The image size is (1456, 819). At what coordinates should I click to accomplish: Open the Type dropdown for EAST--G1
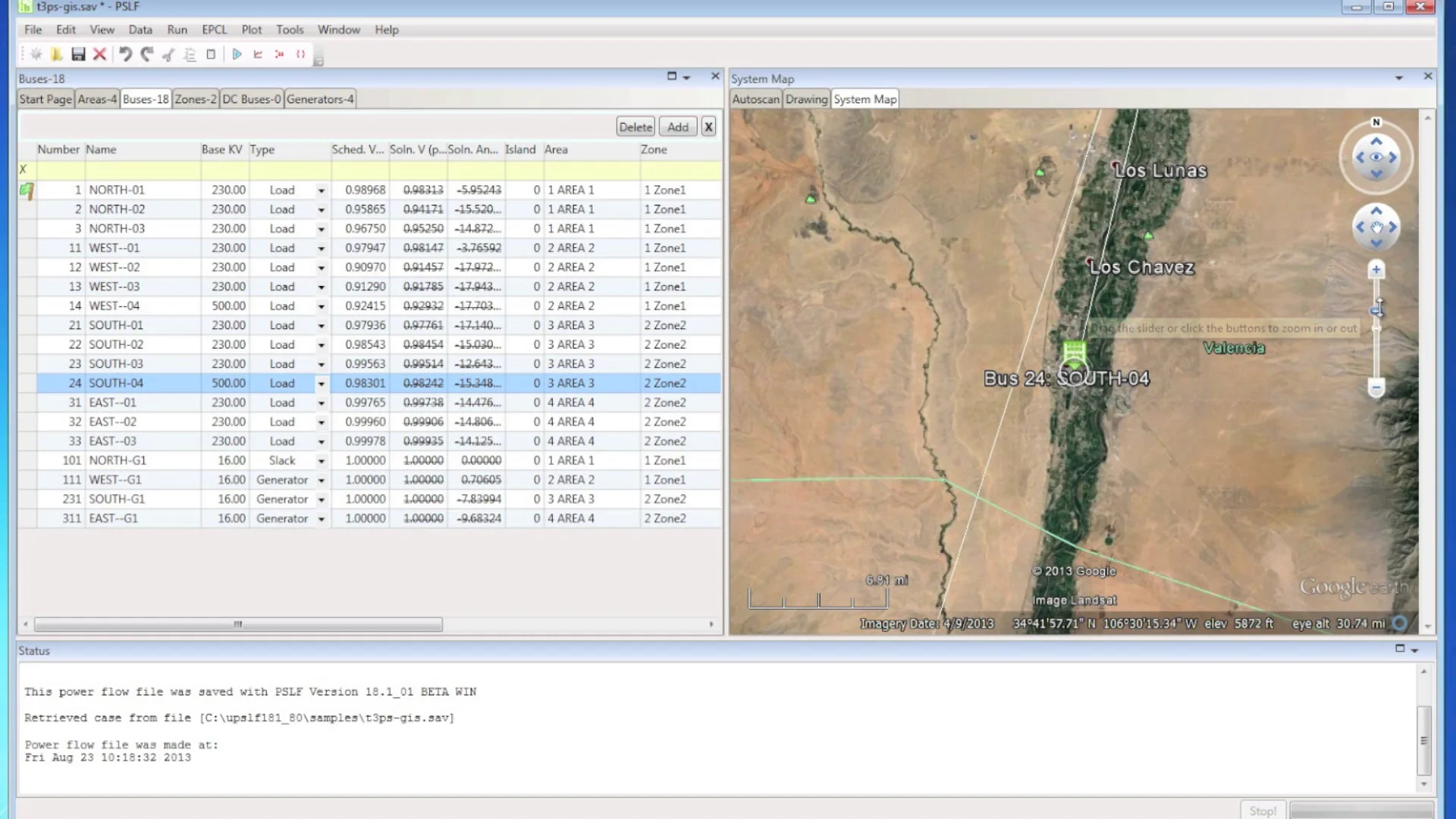pyautogui.click(x=321, y=519)
